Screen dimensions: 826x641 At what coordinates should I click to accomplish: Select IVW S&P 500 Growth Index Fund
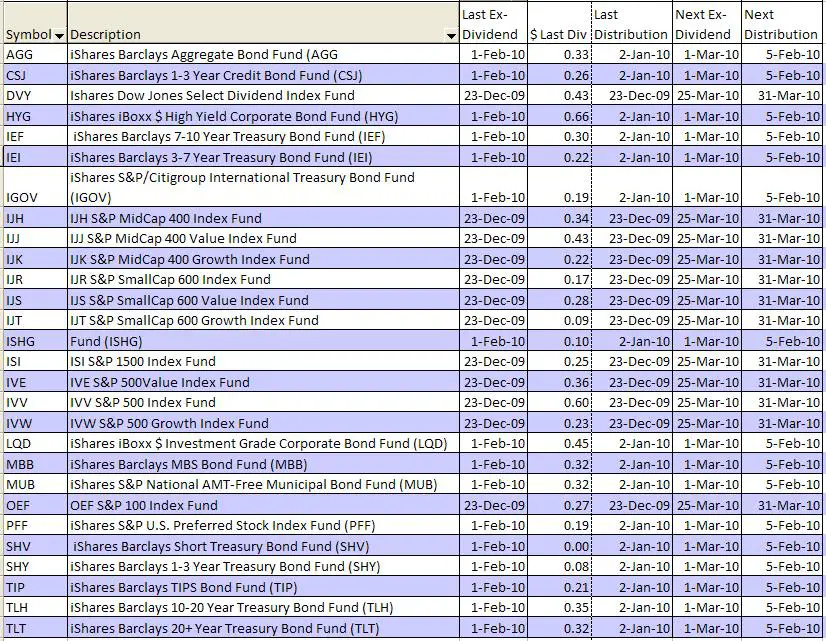point(263,423)
